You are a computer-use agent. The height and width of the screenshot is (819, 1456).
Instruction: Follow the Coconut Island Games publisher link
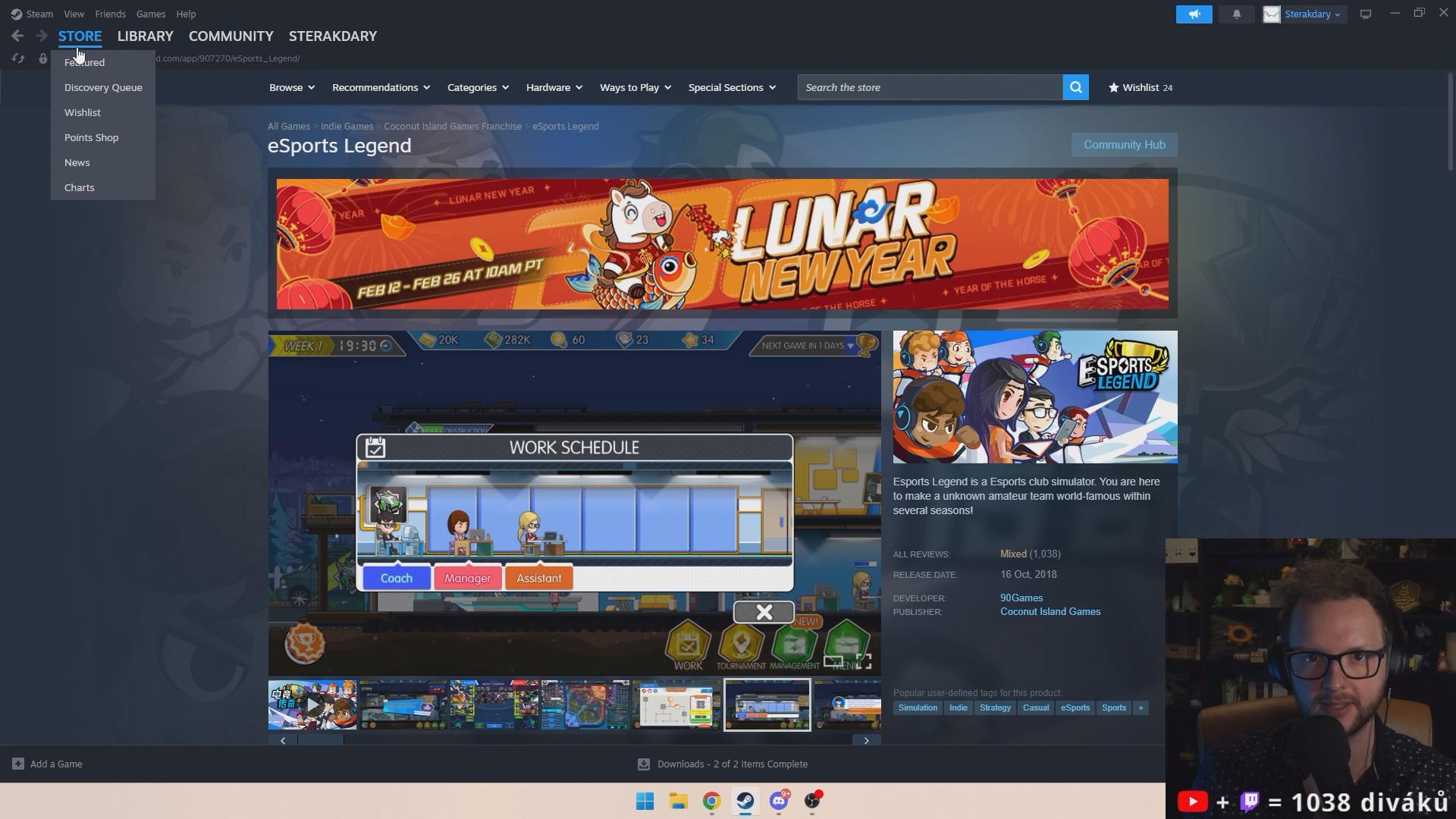[1050, 612]
